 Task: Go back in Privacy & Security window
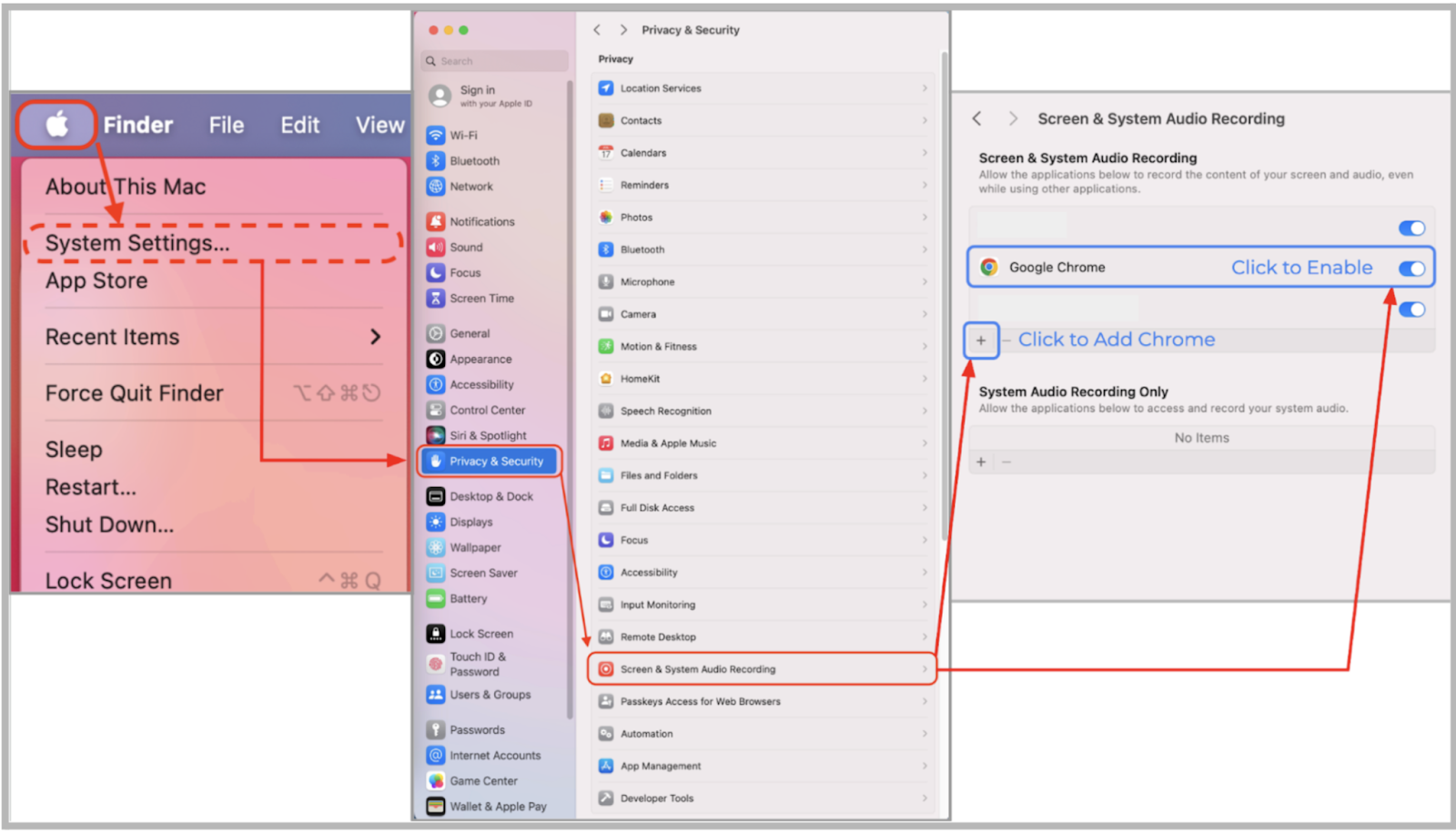[x=597, y=29]
